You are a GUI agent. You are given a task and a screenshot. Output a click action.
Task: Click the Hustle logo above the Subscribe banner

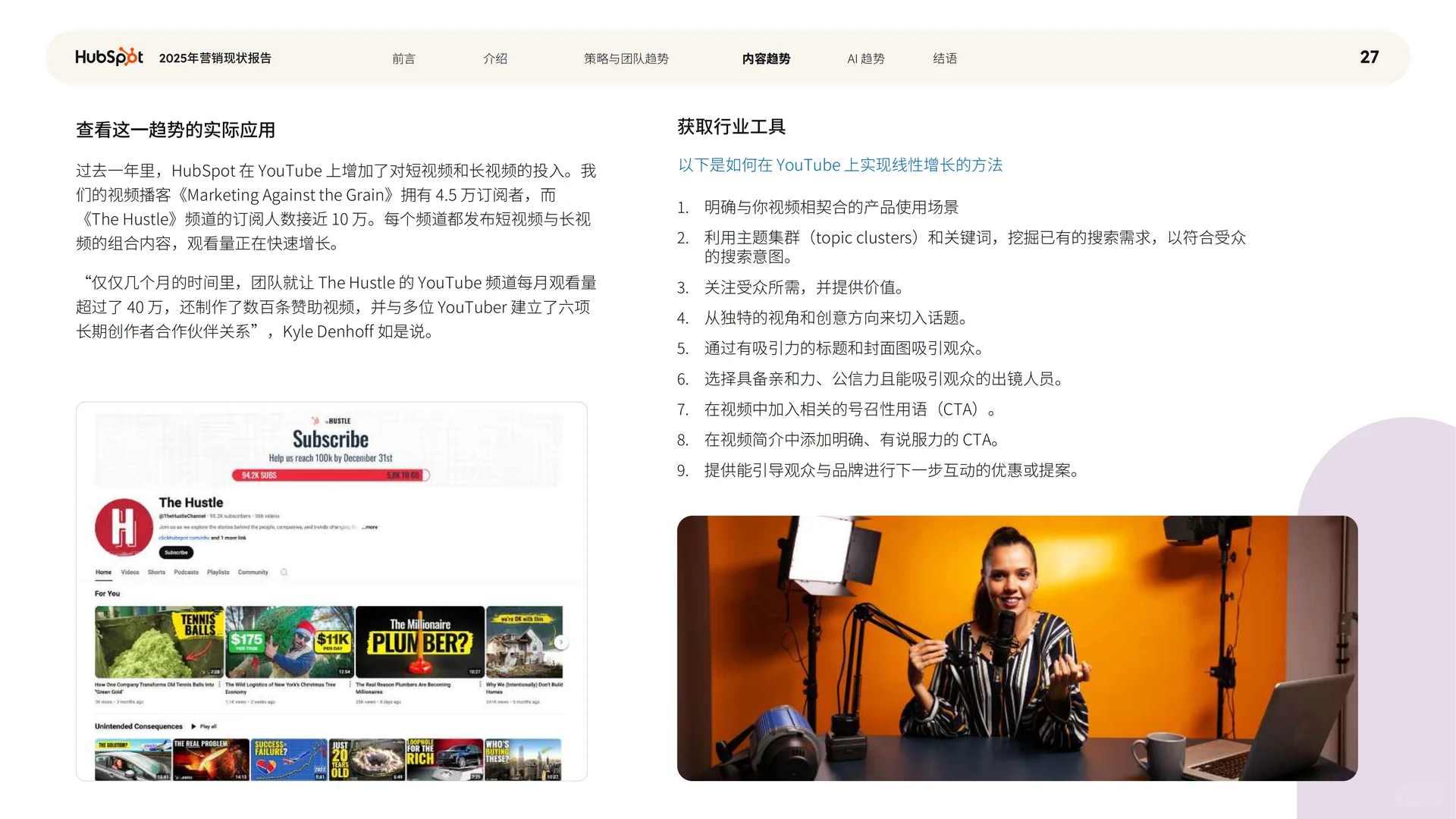pyautogui.click(x=332, y=419)
